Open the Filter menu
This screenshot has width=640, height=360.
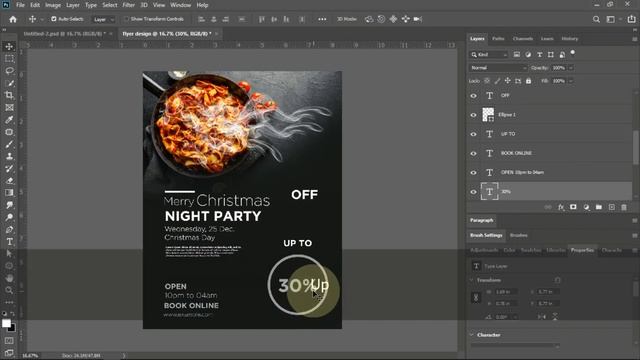pyautogui.click(x=129, y=5)
